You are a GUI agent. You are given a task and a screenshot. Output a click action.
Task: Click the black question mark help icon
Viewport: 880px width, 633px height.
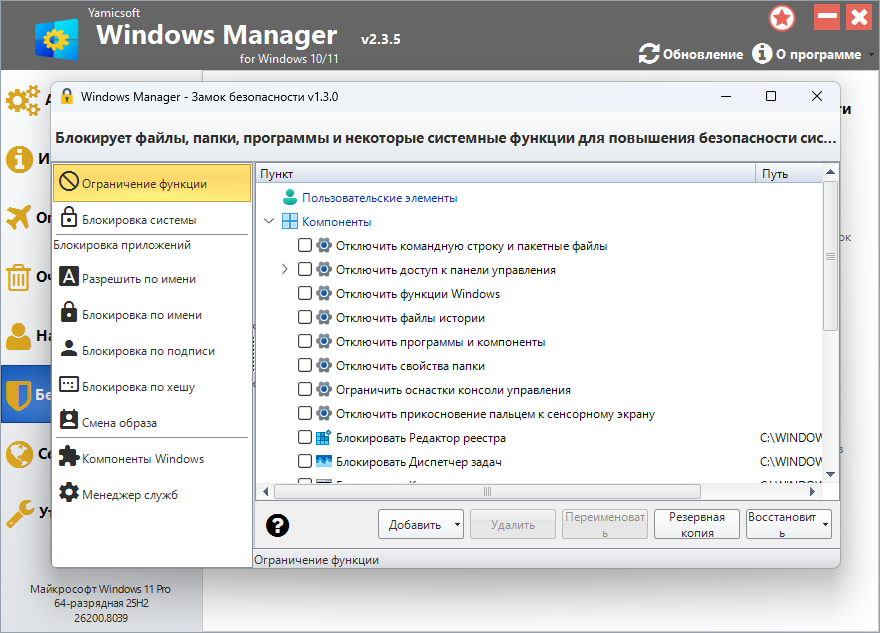pyautogui.click(x=277, y=525)
